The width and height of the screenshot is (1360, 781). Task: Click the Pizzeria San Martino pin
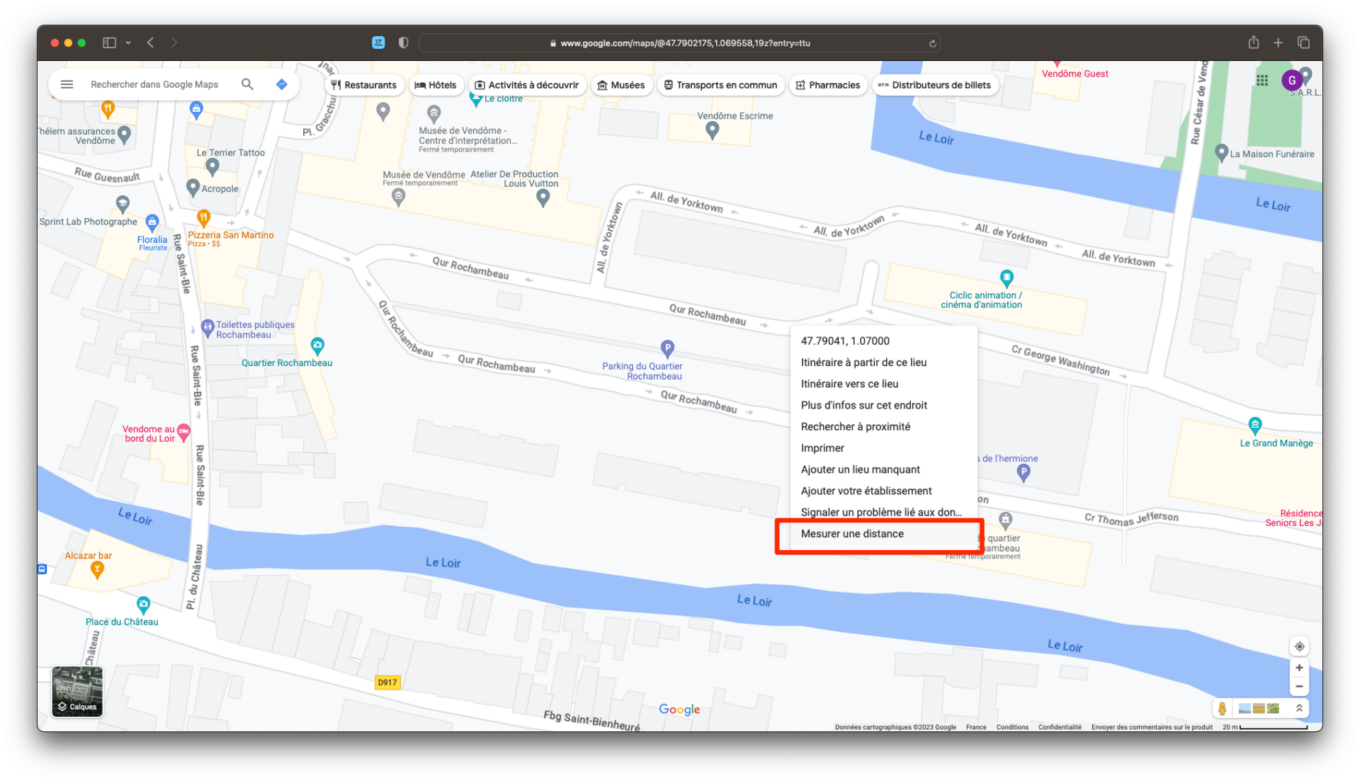204,217
